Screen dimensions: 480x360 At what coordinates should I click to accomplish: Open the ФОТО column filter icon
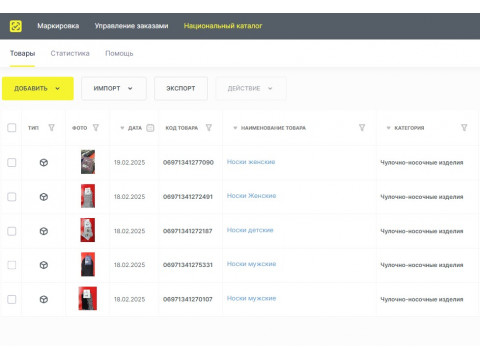[96, 128]
